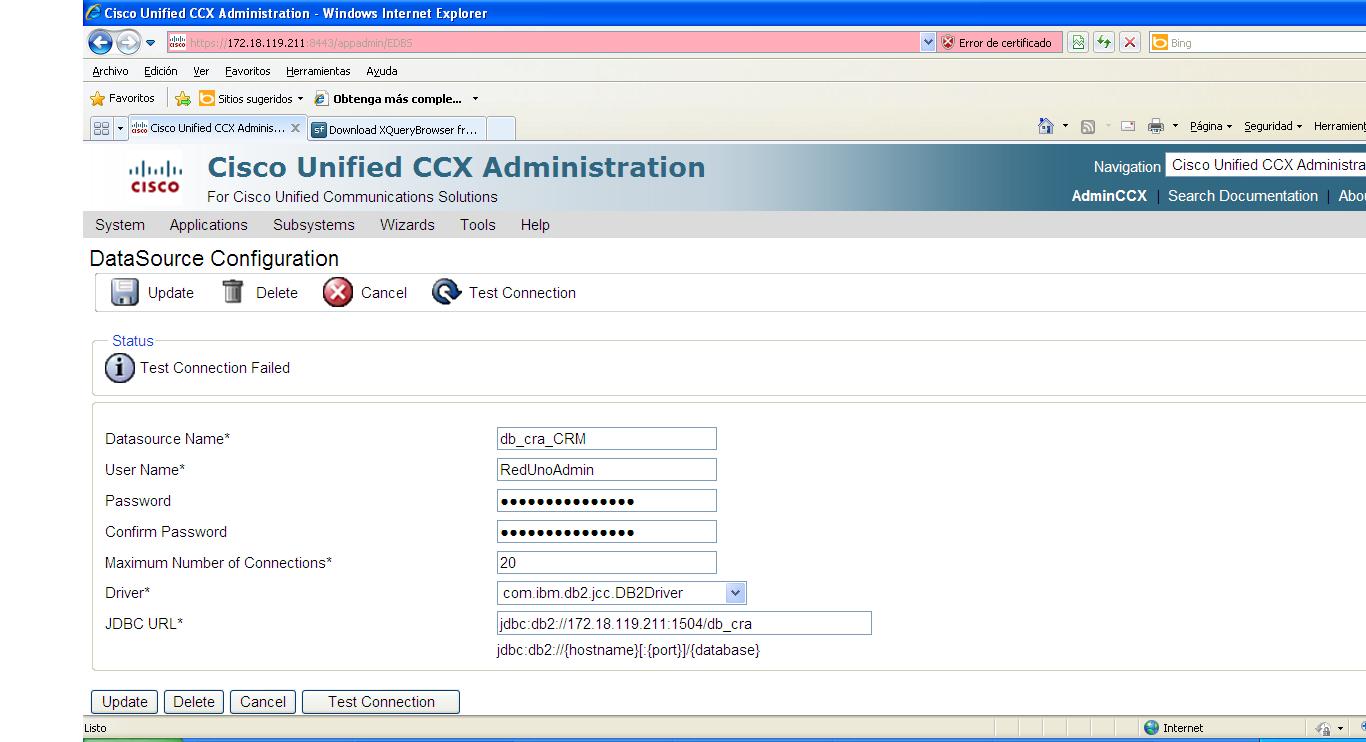Open the Applications menu
Viewport: 1366px width, 742px height.
(208, 225)
